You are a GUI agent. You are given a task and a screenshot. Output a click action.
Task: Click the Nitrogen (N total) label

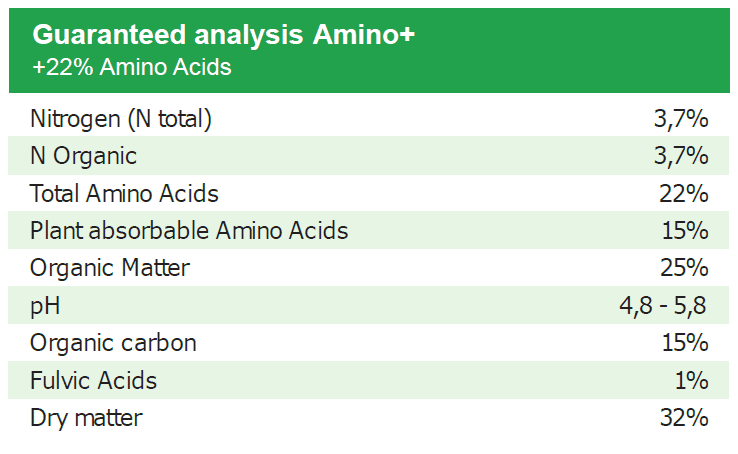click(x=121, y=119)
